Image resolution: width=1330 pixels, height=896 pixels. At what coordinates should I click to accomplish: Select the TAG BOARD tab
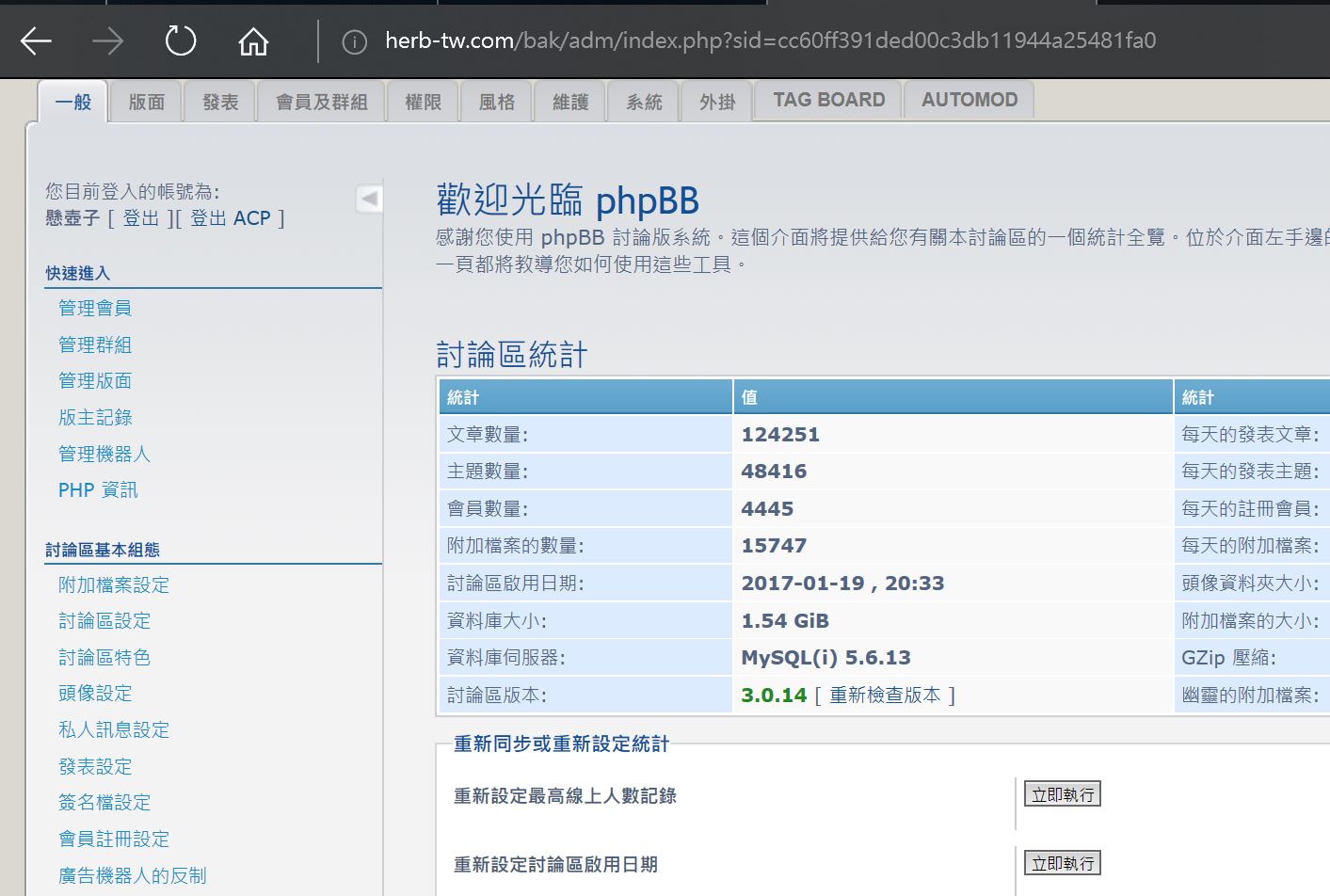[828, 100]
